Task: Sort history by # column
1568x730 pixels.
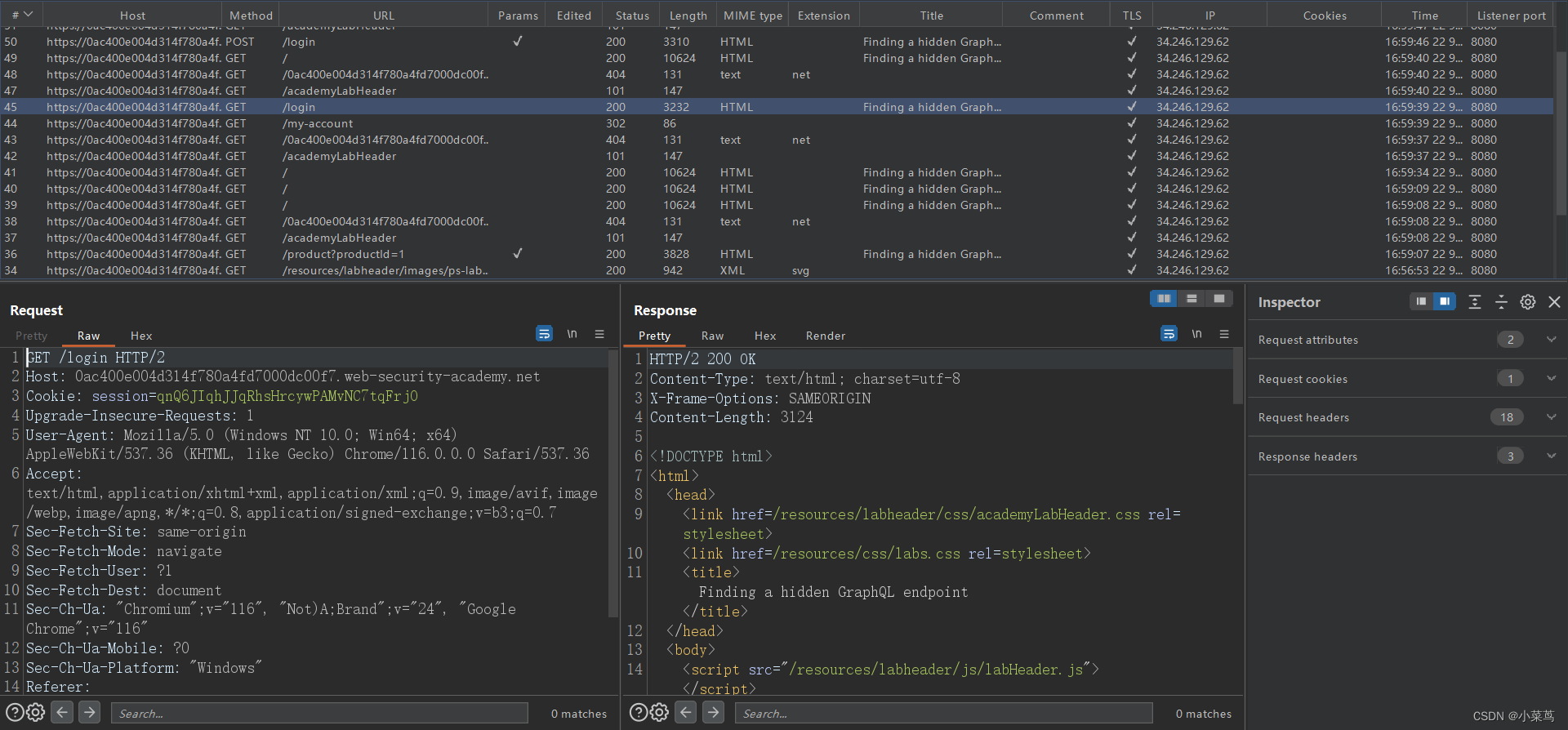Action: click(x=21, y=15)
